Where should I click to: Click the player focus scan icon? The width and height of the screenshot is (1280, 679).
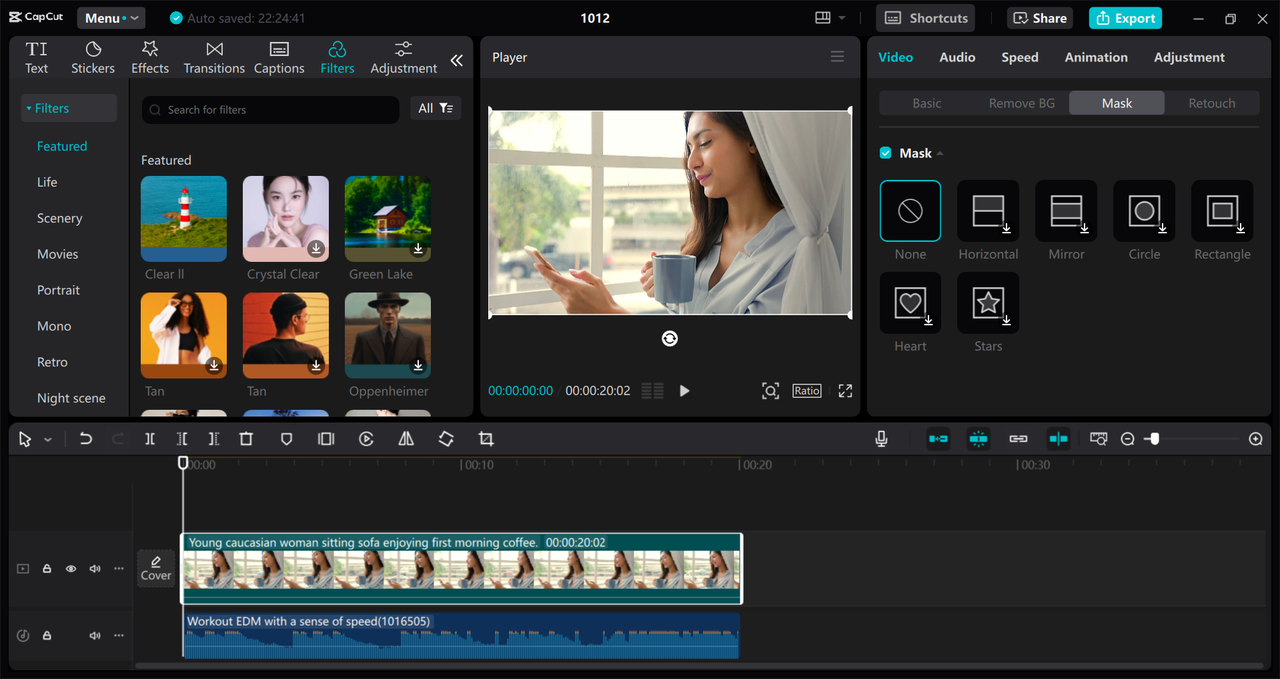click(770, 391)
